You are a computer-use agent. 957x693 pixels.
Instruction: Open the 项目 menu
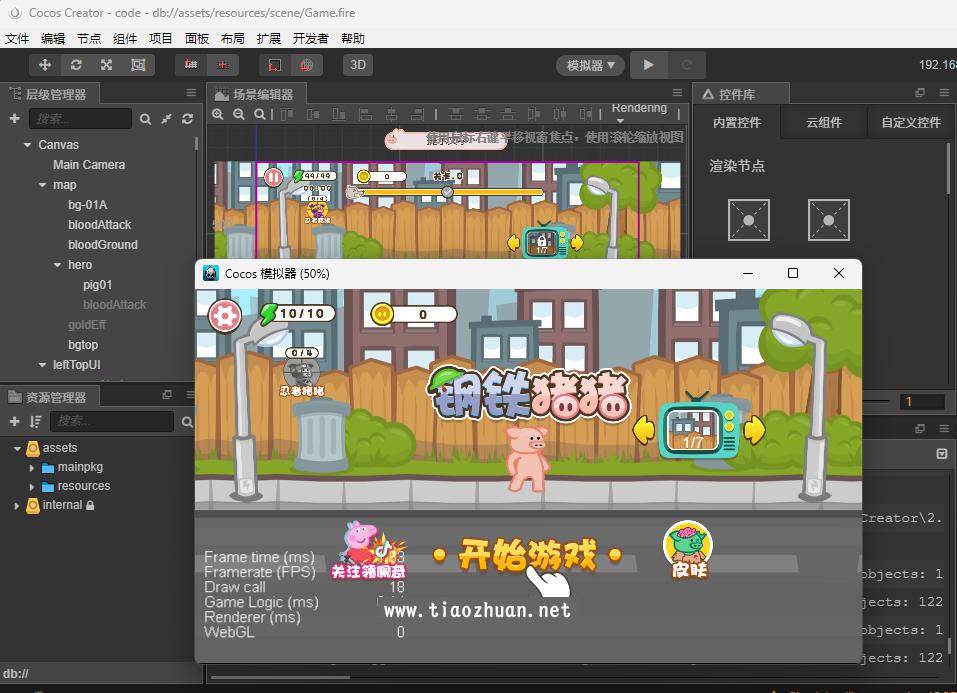pyautogui.click(x=161, y=38)
